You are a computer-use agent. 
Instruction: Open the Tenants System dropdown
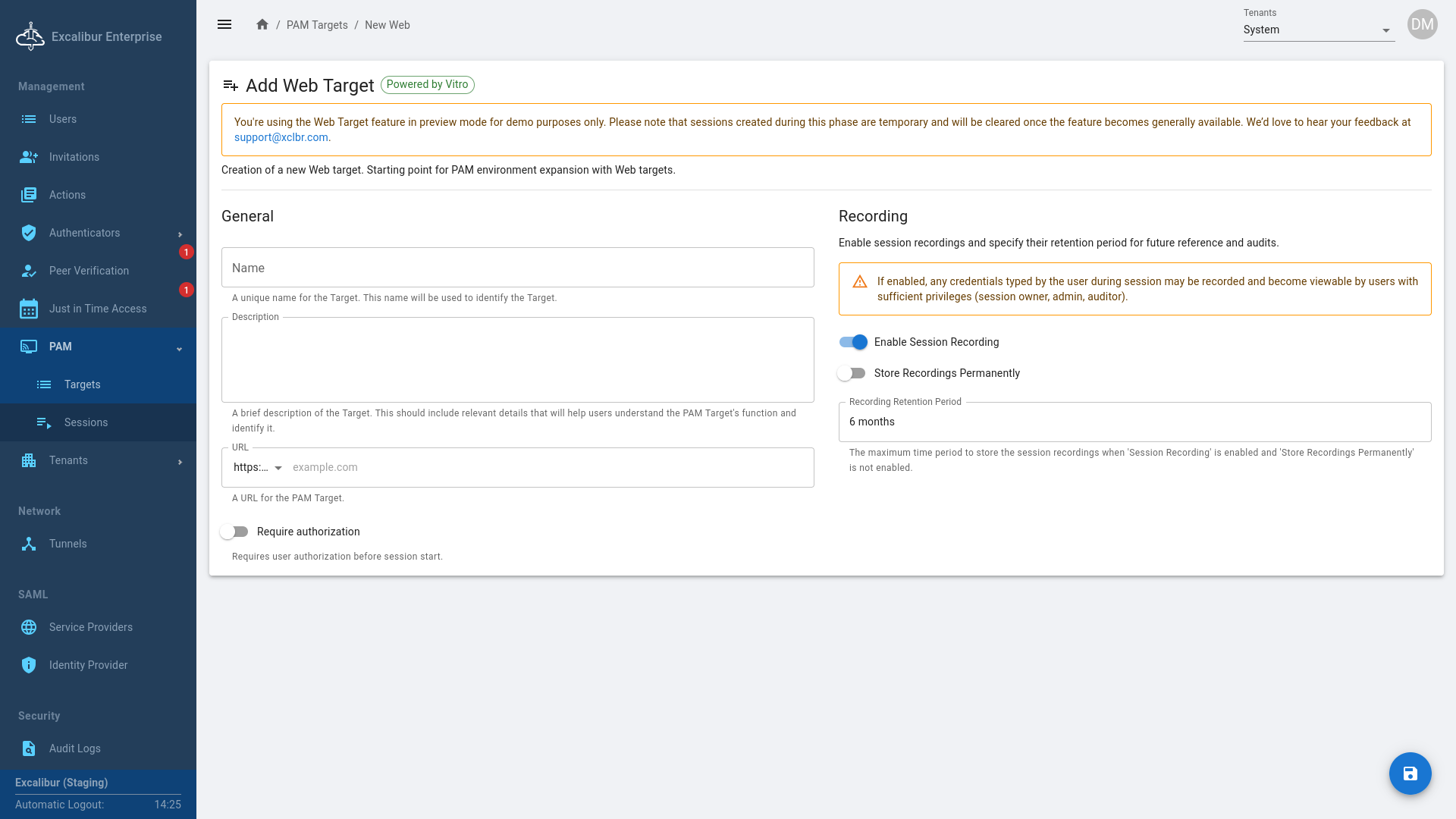[1318, 30]
